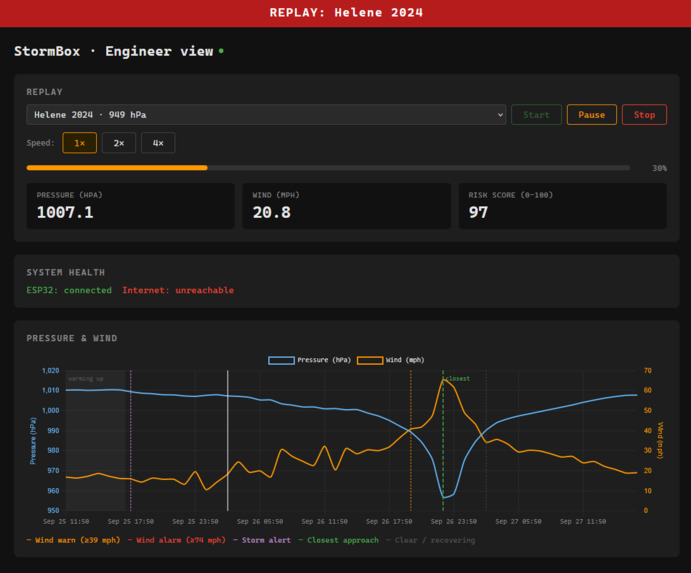Click the Sep 27 11:50 axis label
The height and width of the screenshot is (573, 691).
(x=583, y=521)
